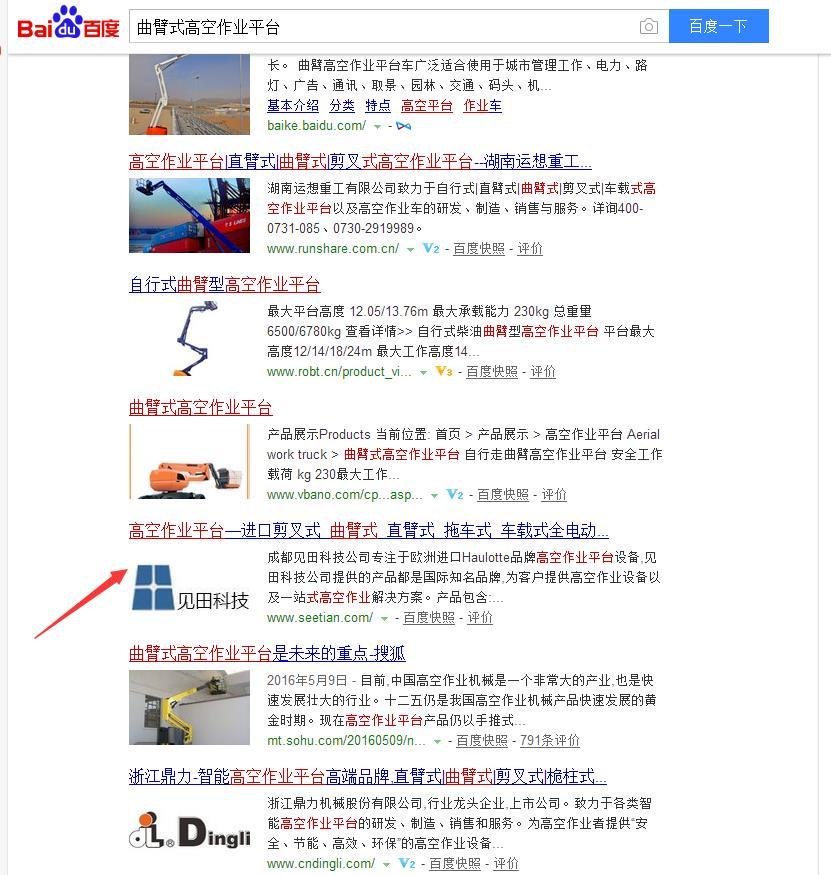
Task: Click V2 badge beside cndingli.com result
Action: tap(407, 863)
